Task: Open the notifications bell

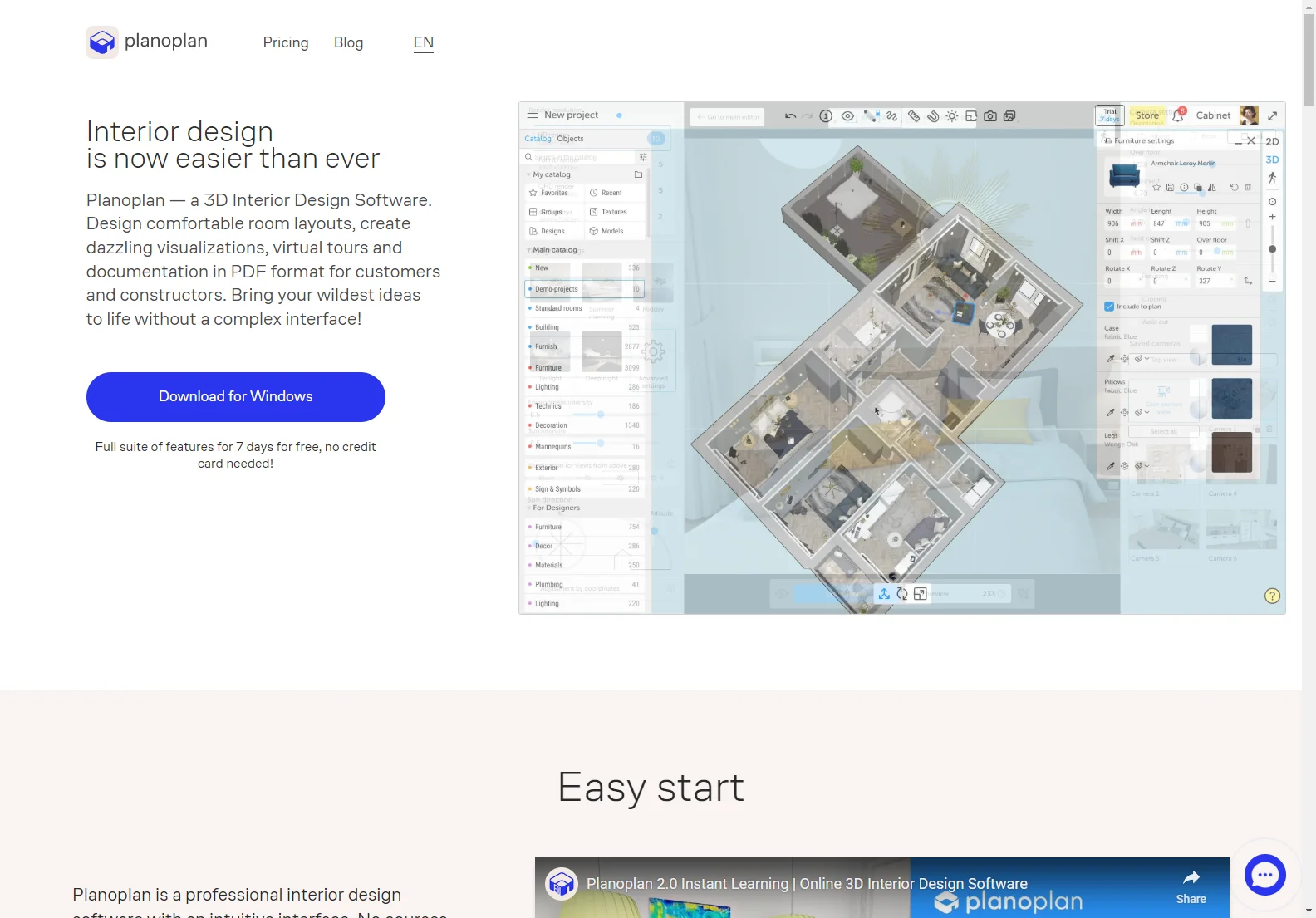Action: 1178,115
